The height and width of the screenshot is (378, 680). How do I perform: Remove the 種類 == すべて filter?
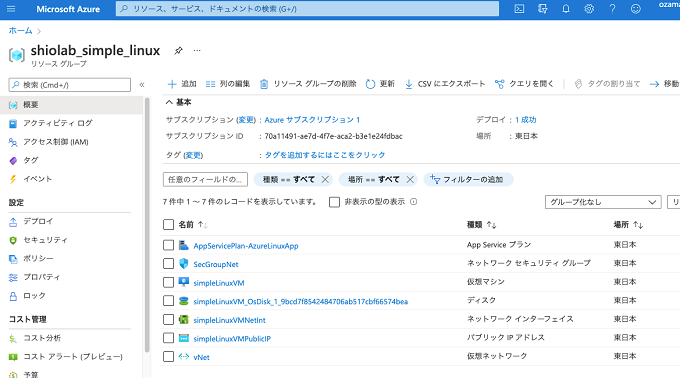click(325, 179)
